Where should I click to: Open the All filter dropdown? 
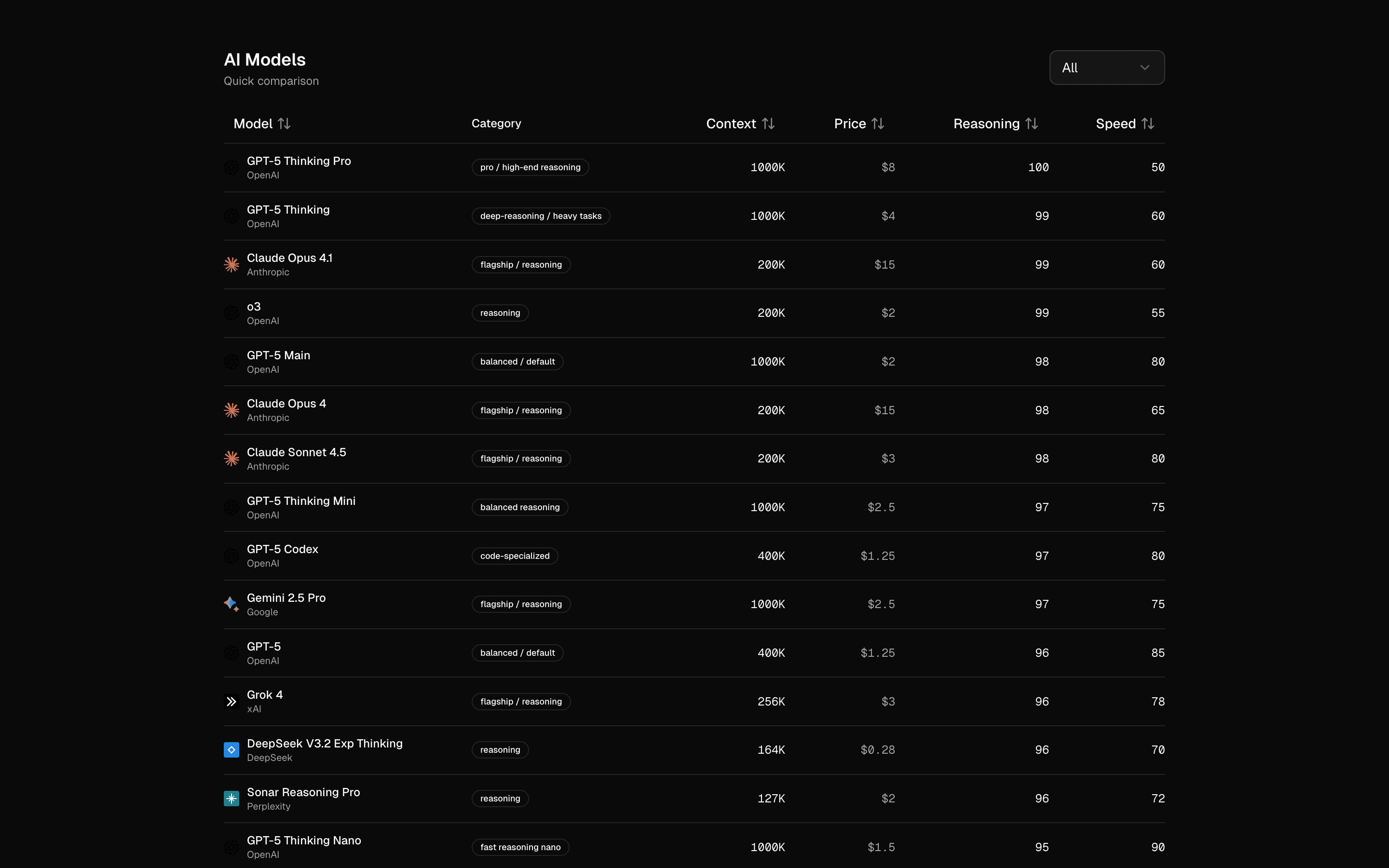point(1106,68)
